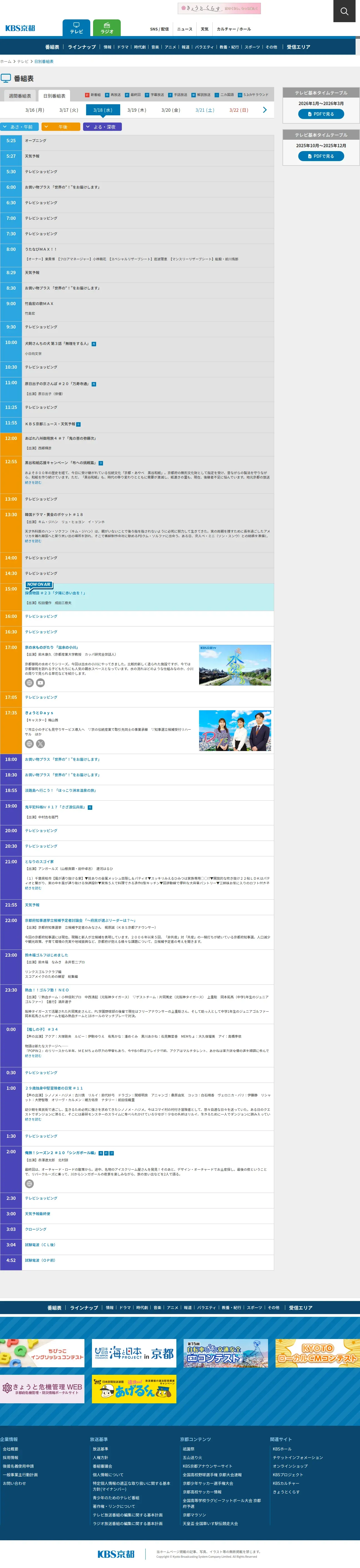Switch to 週間番組表 tab

(19, 96)
